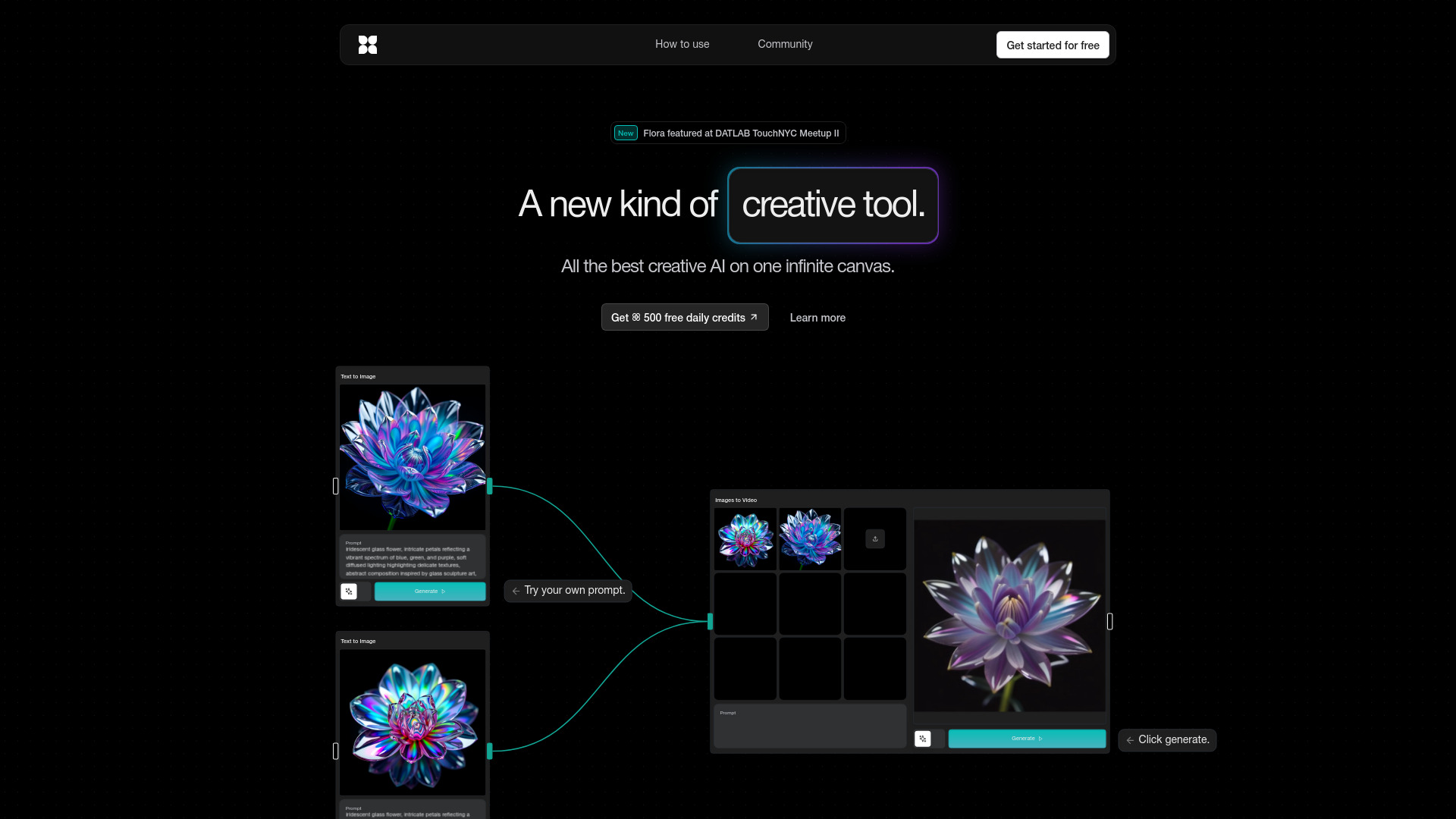The image size is (1456, 819).
Task: Click the 'Get started for free' button
Action: (1053, 45)
